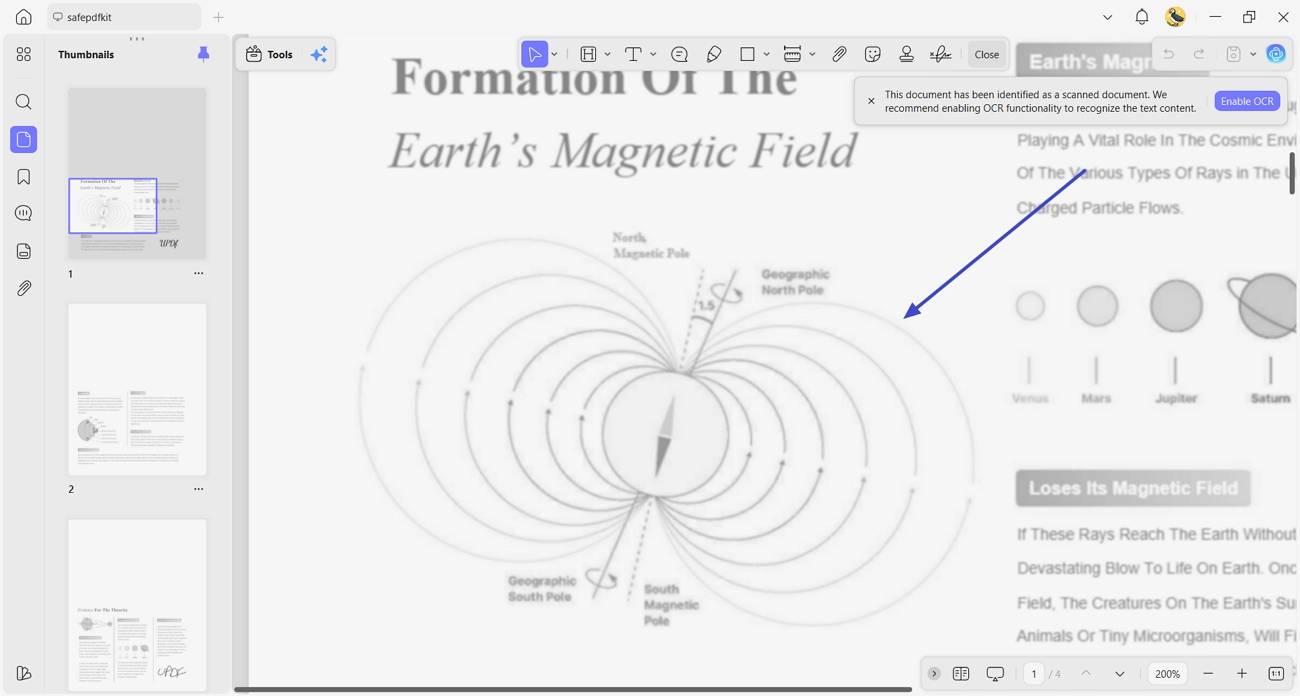Select the cursor pointer tool

[x=535, y=54]
